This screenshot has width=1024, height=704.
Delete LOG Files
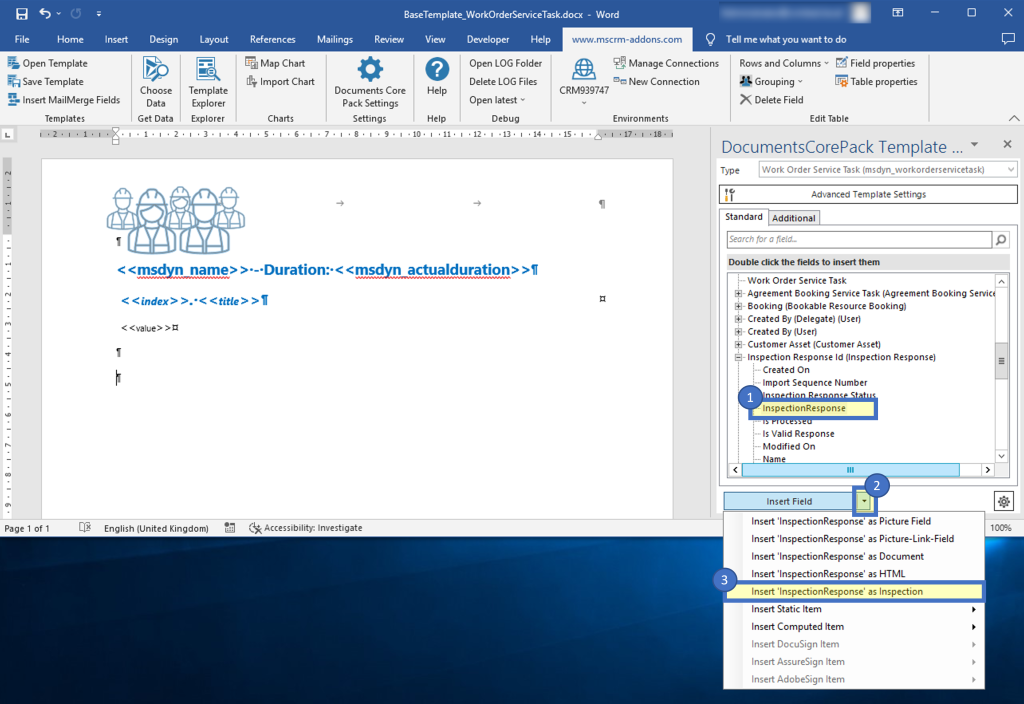click(x=503, y=82)
